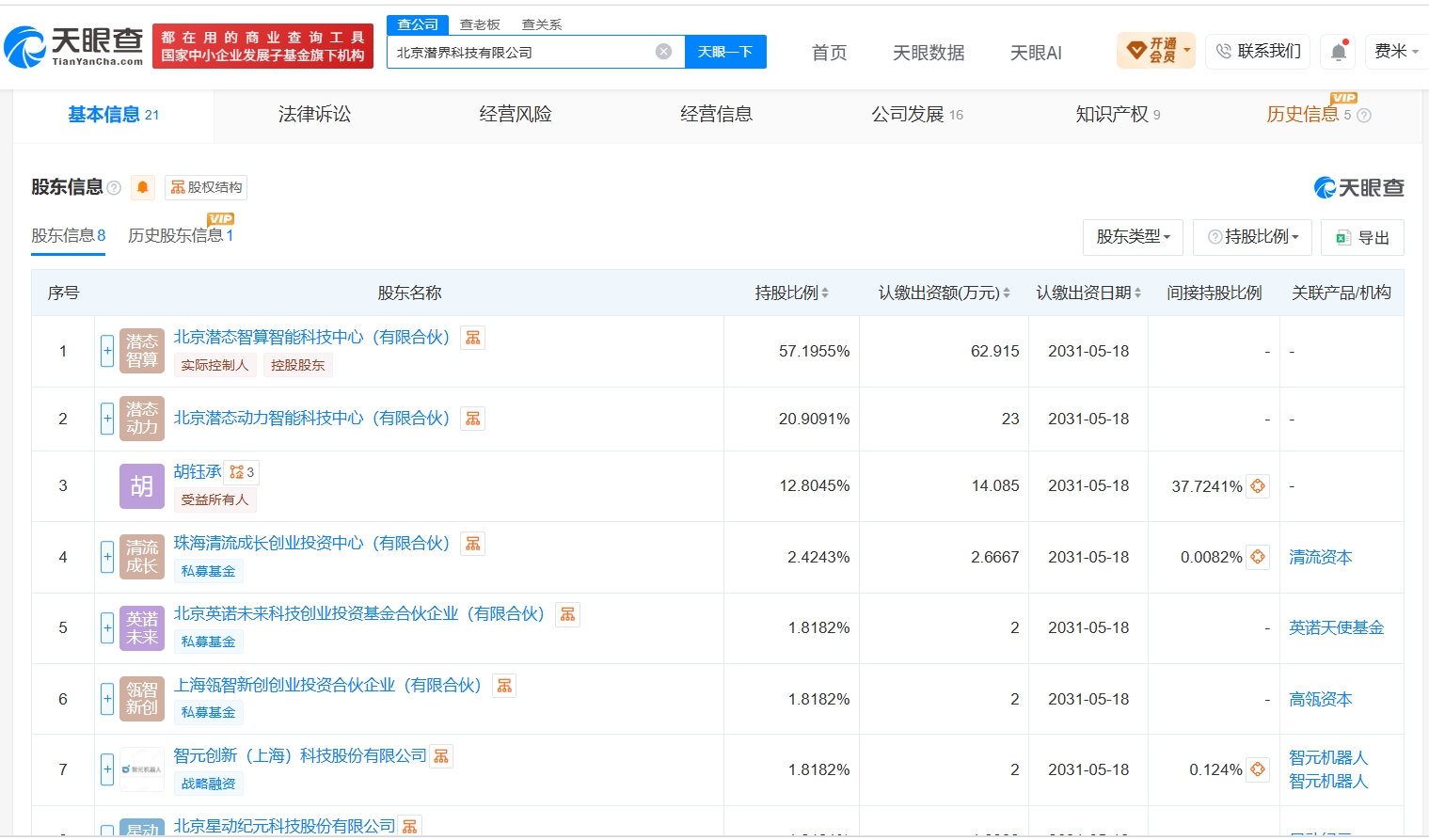Open the 历史信息 VIP tab
The width and height of the screenshot is (1429, 840).
(x=1309, y=115)
